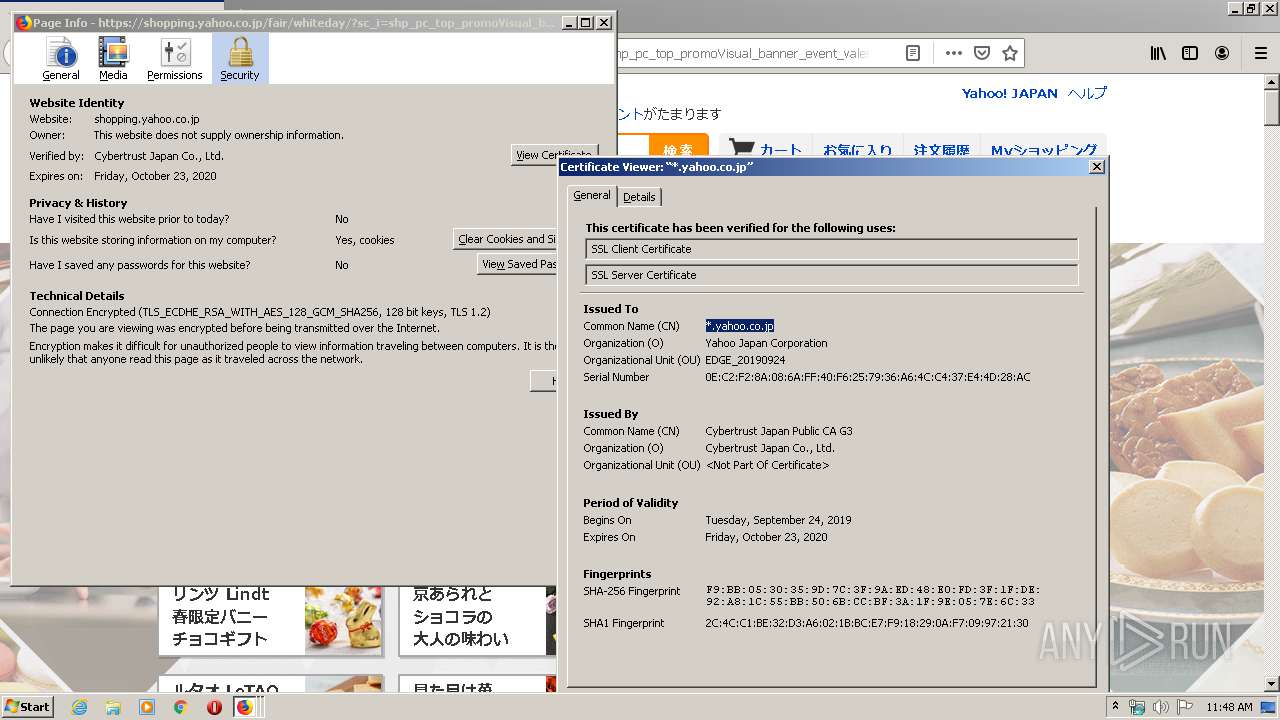The width and height of the screenshot is (1280, 720).
Task: Close the Certificate Viewer dialog
Action: click(x=1096, y=167)
